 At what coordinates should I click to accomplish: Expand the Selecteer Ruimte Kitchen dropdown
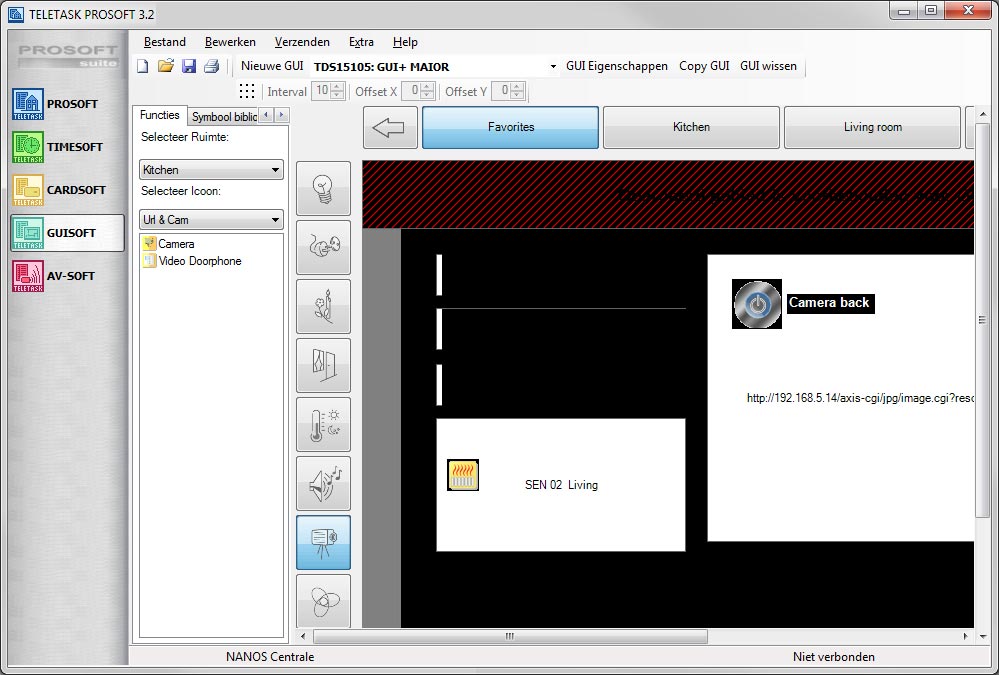point(211,171)
